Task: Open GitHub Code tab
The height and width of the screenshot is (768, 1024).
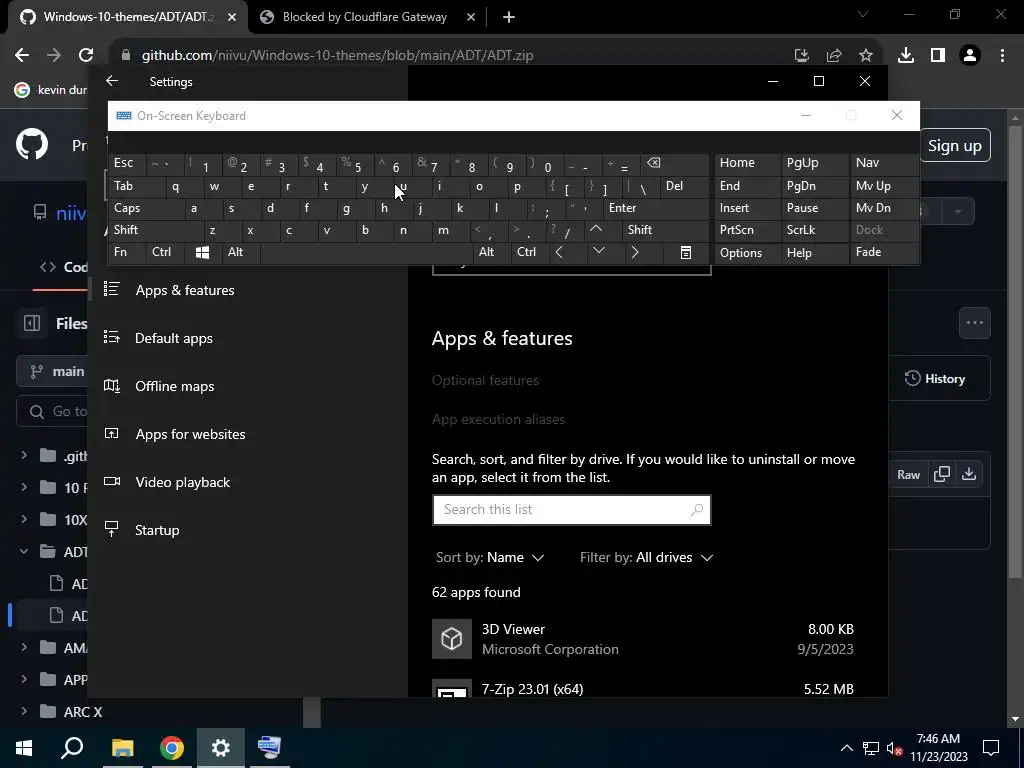Action: pyautogui.click(x=63, y=267)
